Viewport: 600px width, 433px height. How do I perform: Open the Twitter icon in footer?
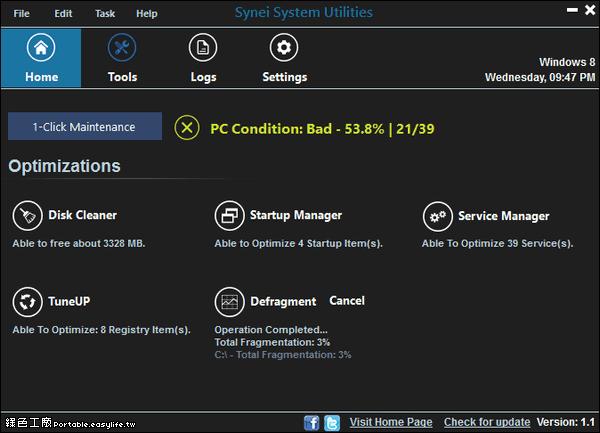331,422
